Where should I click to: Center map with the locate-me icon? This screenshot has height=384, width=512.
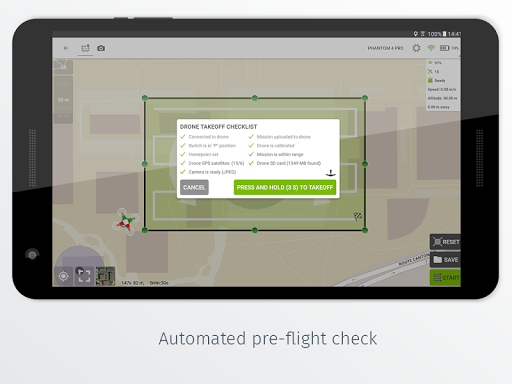[x=63, y=276]
